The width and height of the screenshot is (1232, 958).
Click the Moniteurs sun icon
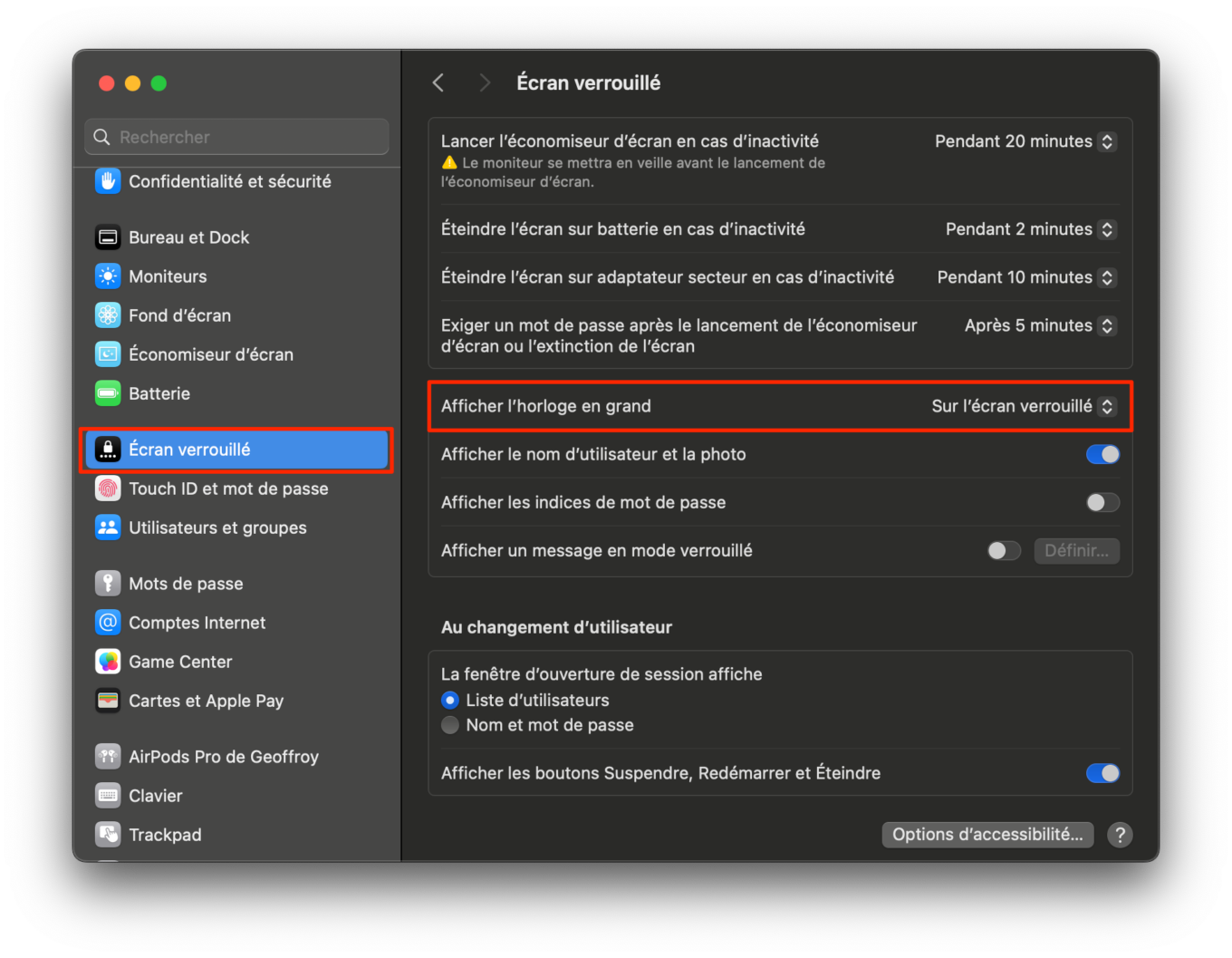108,276
